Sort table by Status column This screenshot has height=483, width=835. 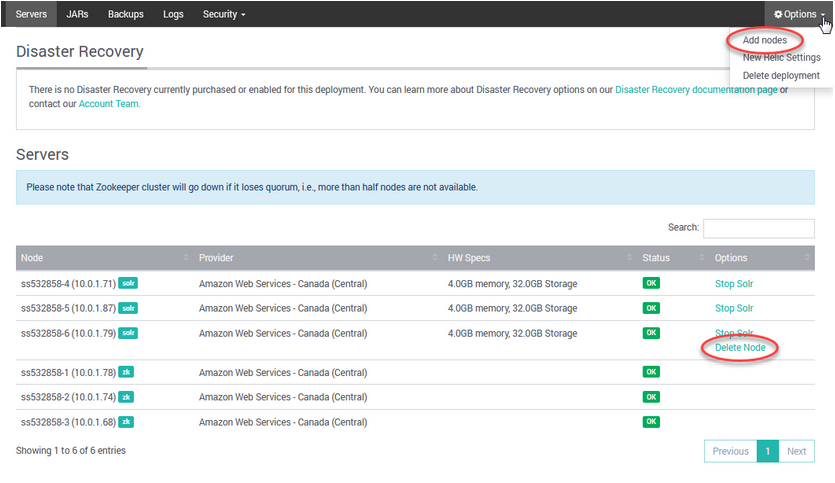(673, 258)
